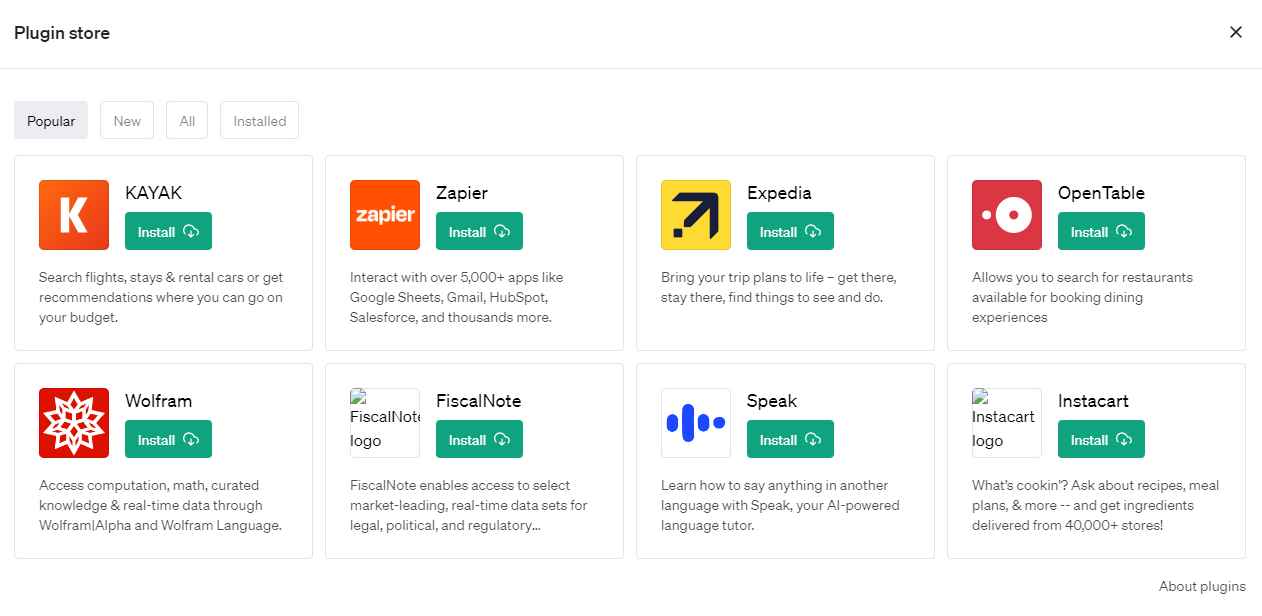Screen dimensions: 1262x616
Task: Click the red OpenTable logo
Action: pos(1006,214)
